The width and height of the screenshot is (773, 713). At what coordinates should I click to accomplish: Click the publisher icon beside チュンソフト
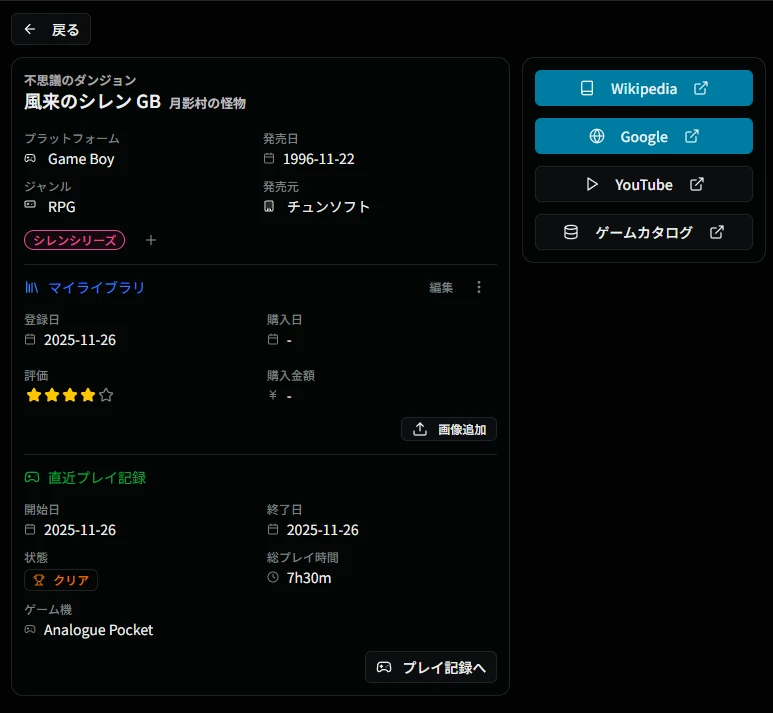point(269,206)
